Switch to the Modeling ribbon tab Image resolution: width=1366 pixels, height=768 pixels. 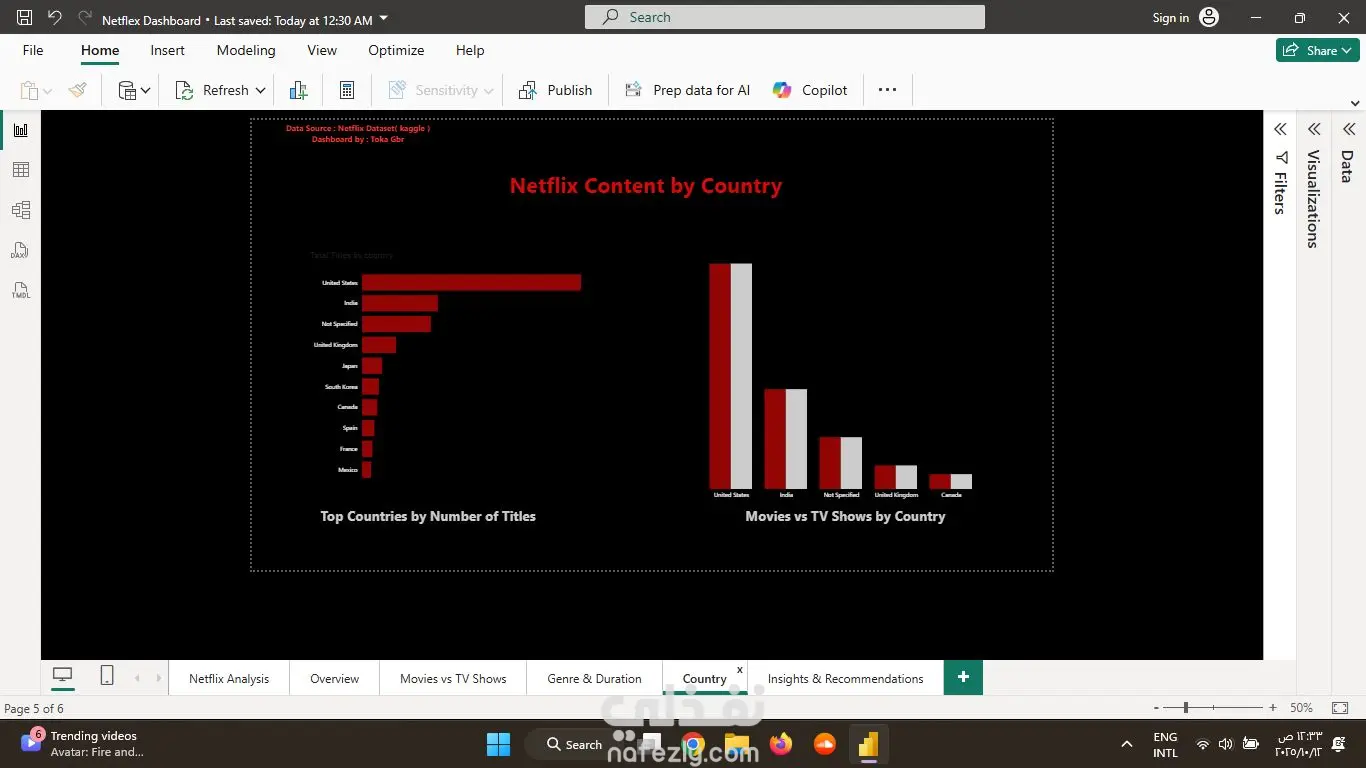246,50
